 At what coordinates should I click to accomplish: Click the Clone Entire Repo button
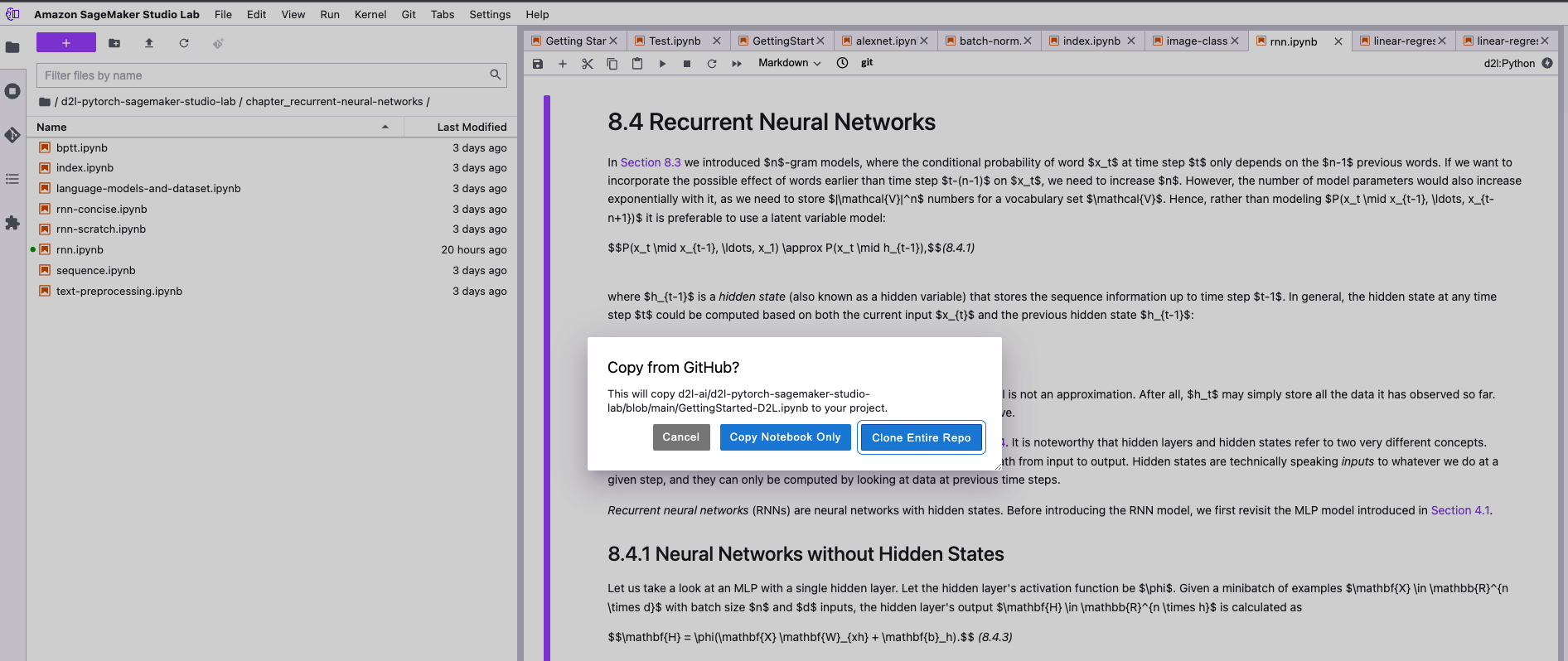[x=921, y=437]
